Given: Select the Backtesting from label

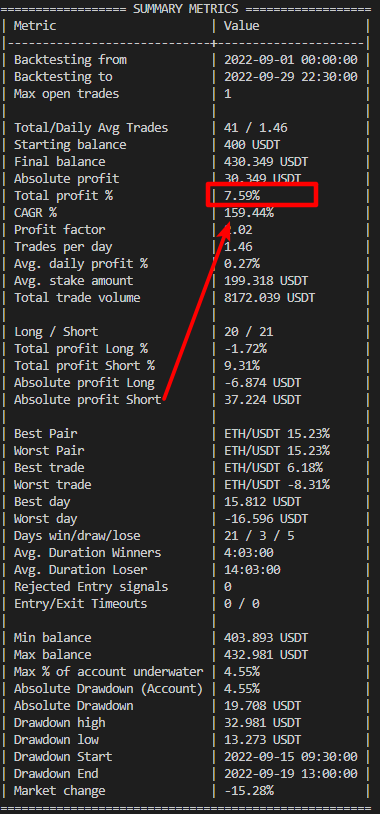Looking at the screenshot, I should [70, 60].
